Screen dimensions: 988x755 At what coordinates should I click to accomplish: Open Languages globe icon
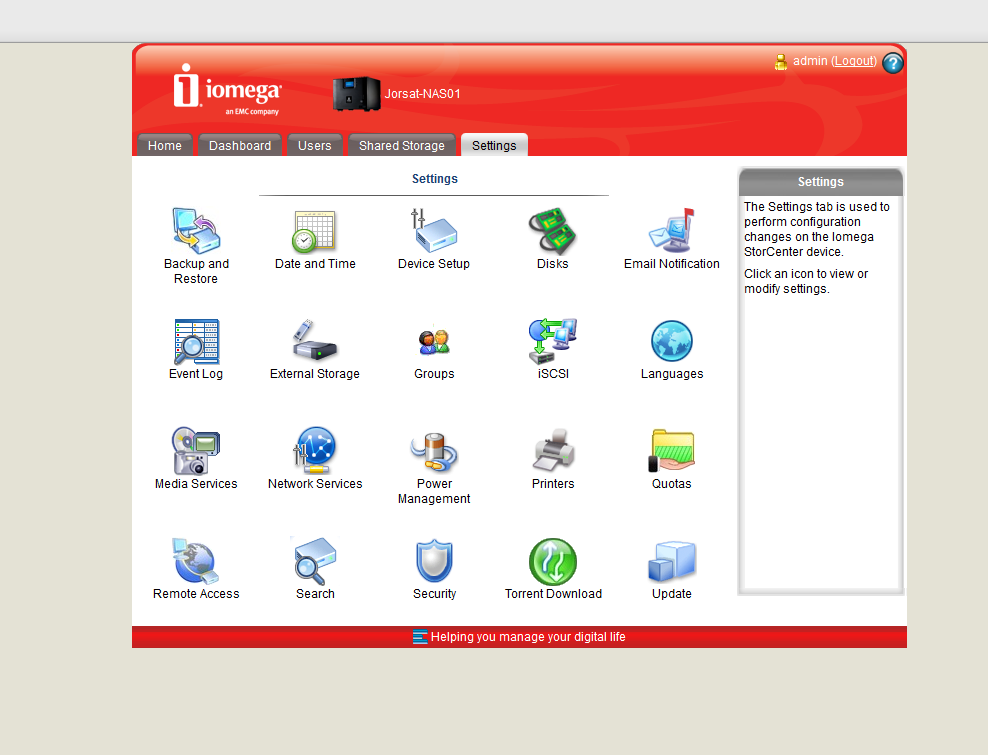(x=671, y=342)
